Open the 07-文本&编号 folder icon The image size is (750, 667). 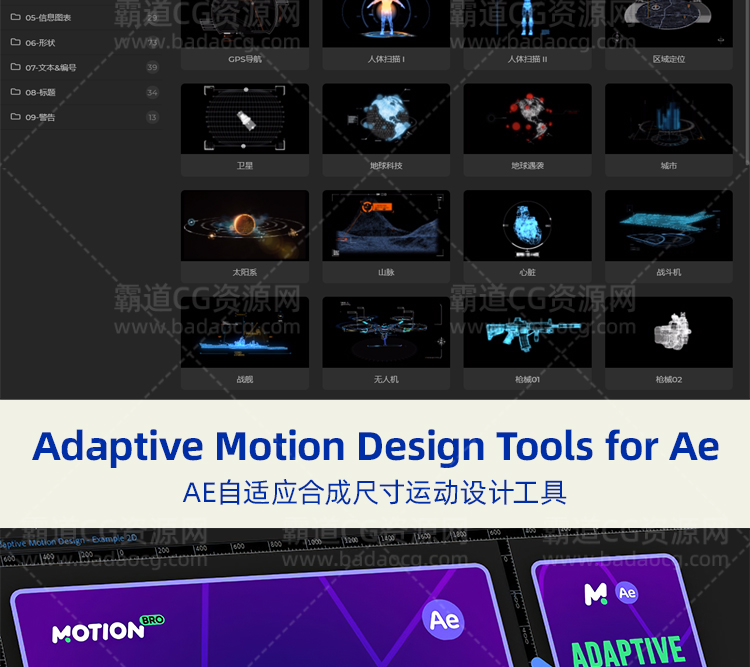pos(15,67)
